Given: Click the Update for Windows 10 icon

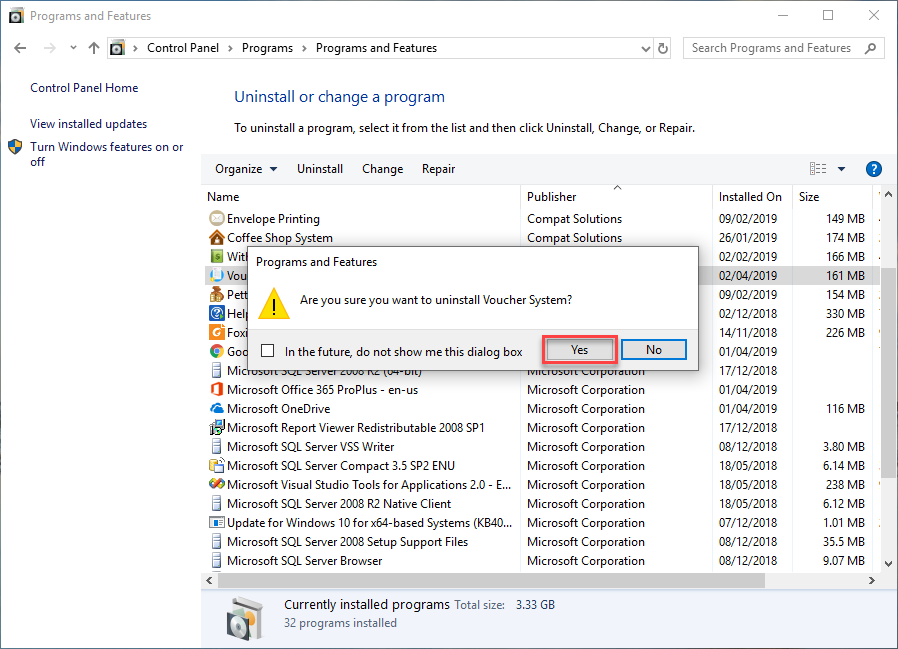Looking at the screenshot, I should 216,522.
